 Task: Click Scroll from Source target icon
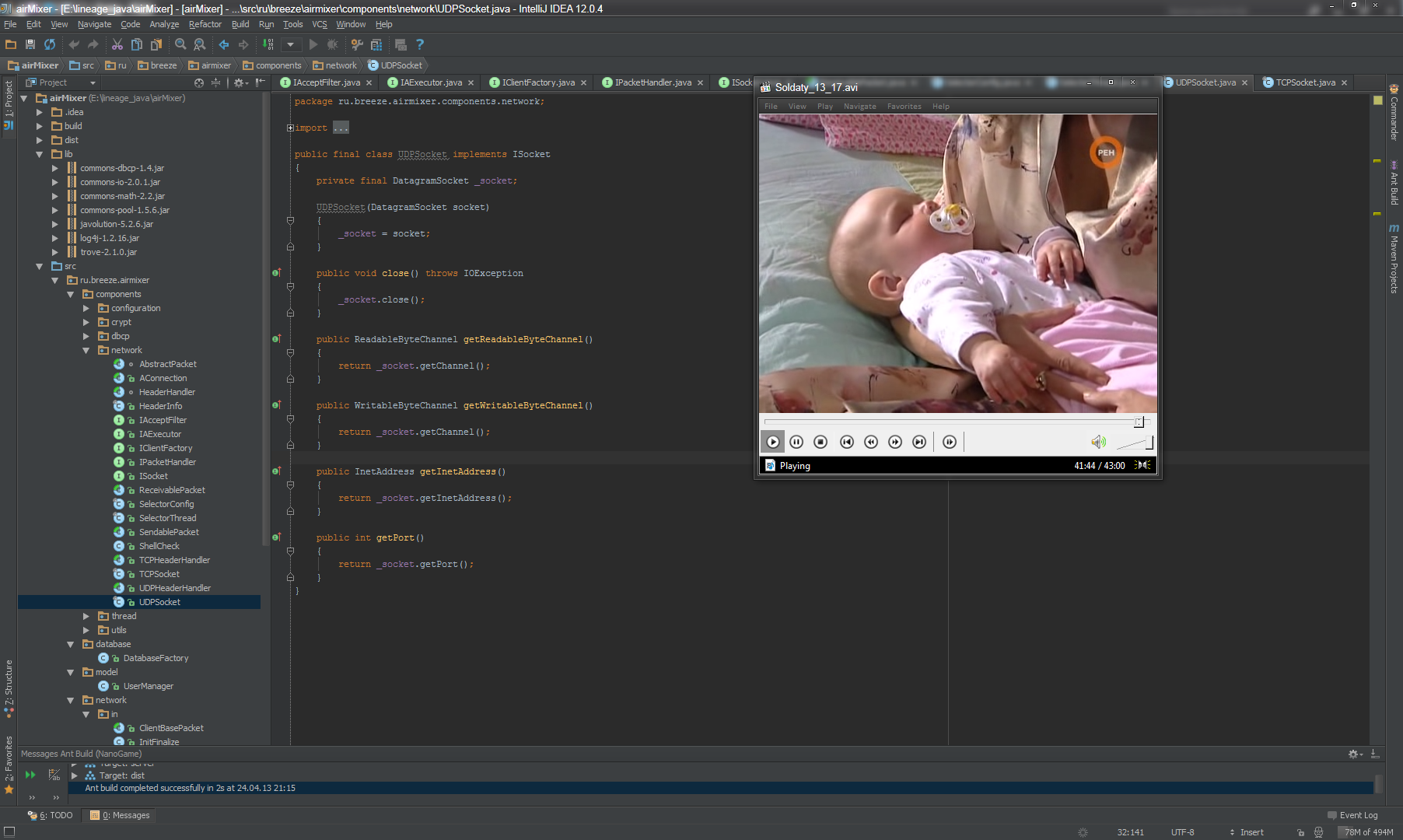point(199,82)
